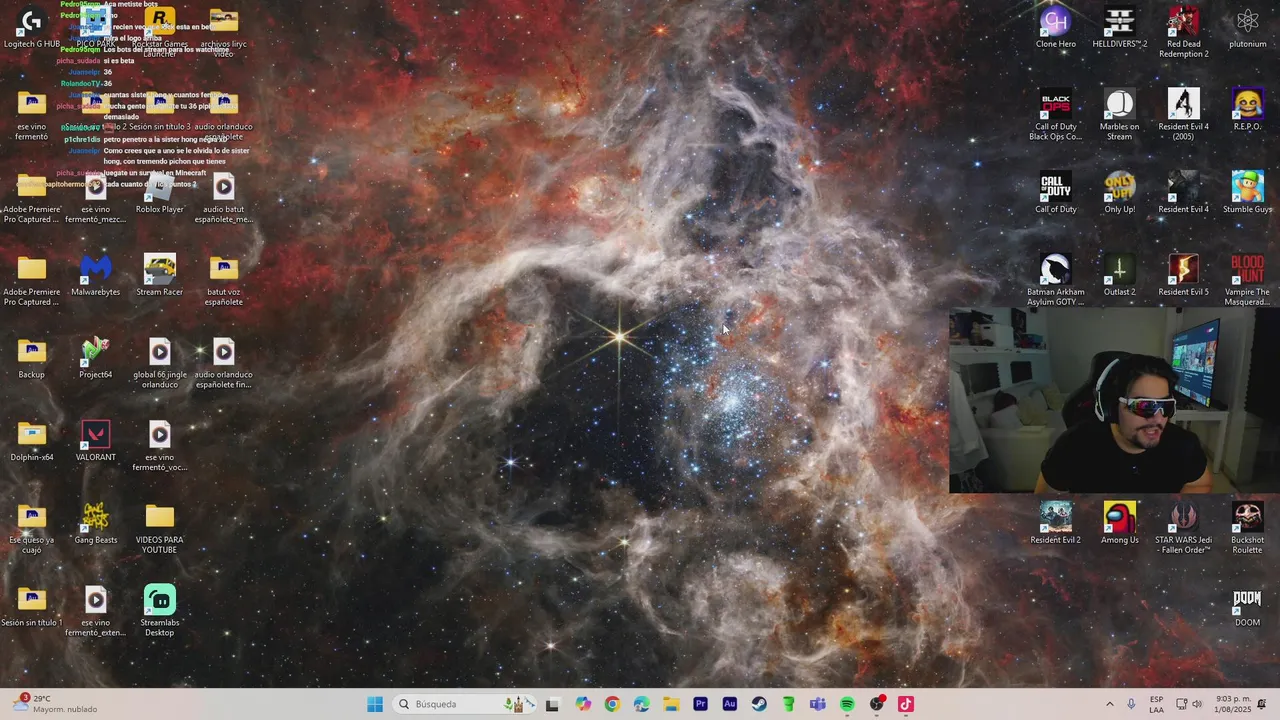
Task: Launch HELLDIVERS 2 from the desktop
Action: tap(1120, 28)
